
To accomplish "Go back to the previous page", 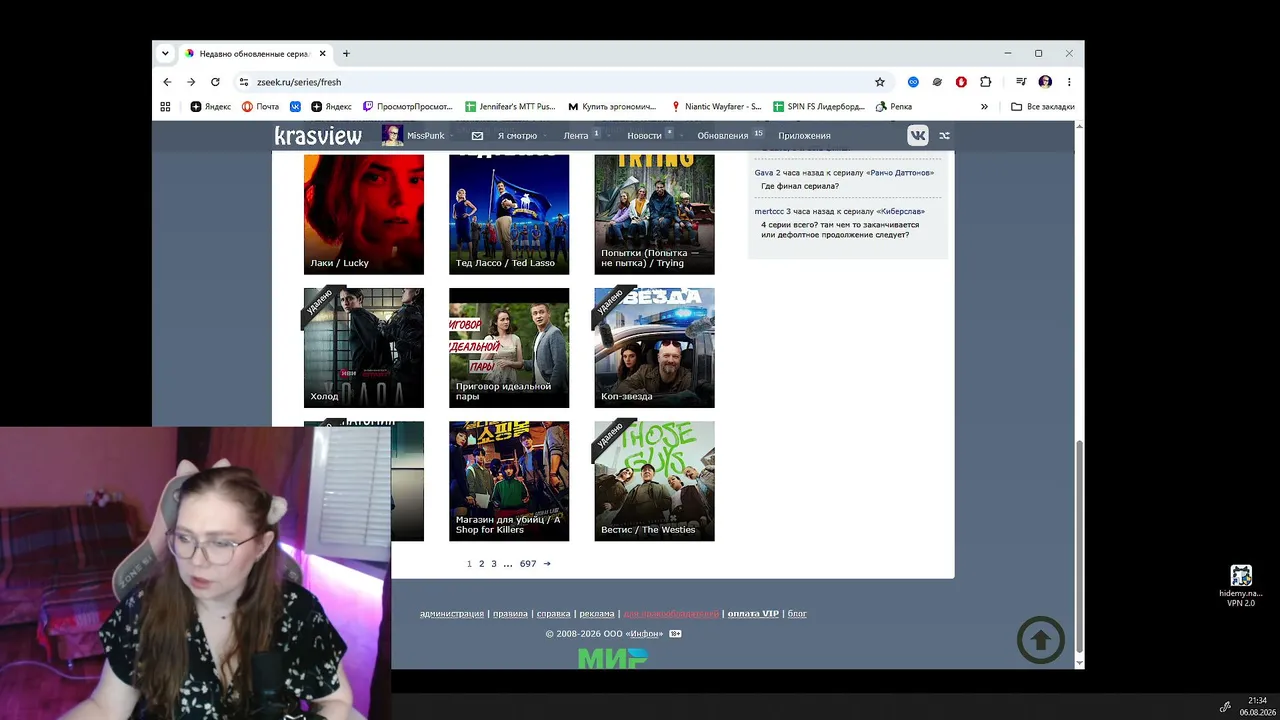I will click(167, 82).
